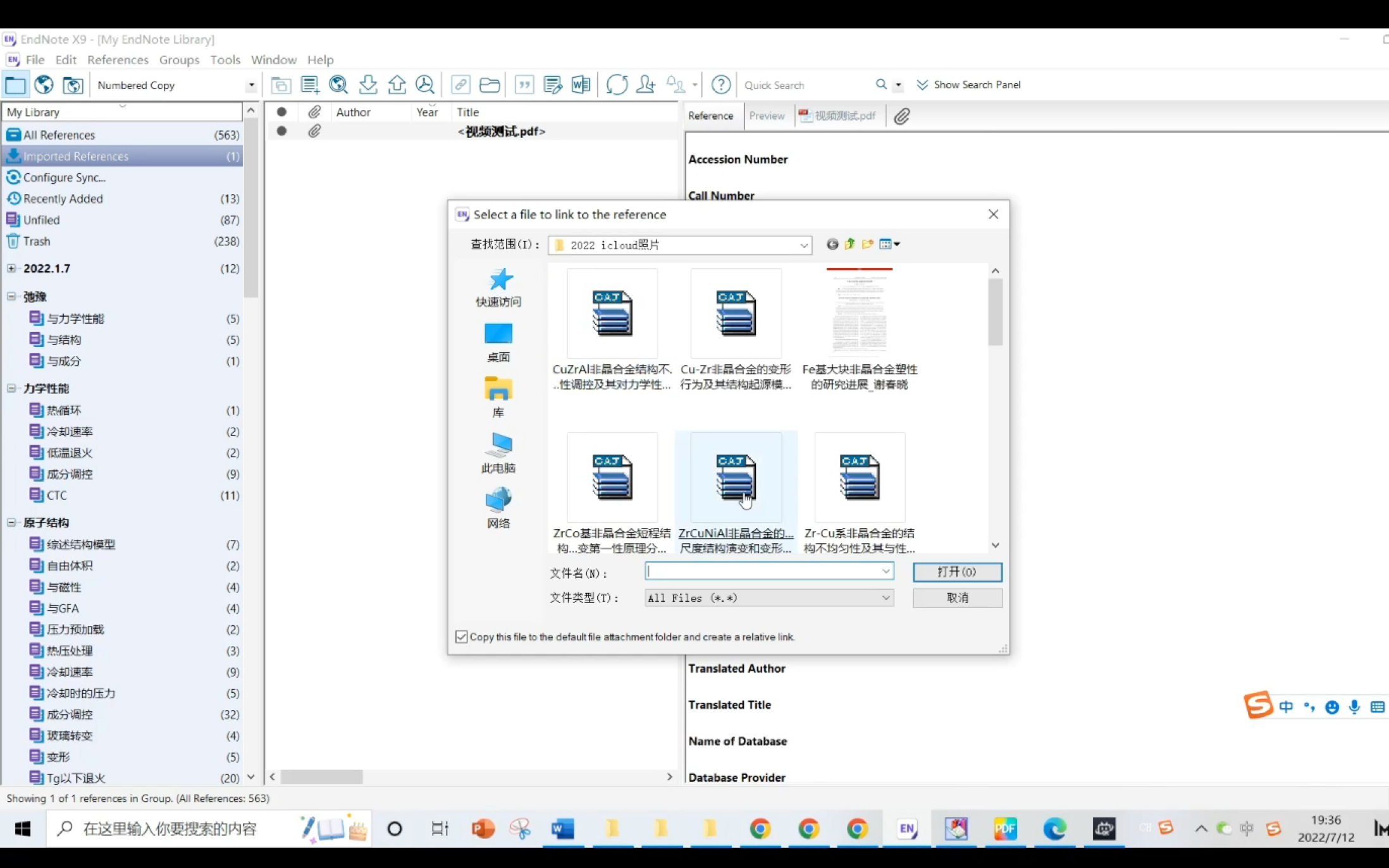Click the Reference tab in right panel
Viewport: 1389px width, 868px height.
(x=711, y=115)
